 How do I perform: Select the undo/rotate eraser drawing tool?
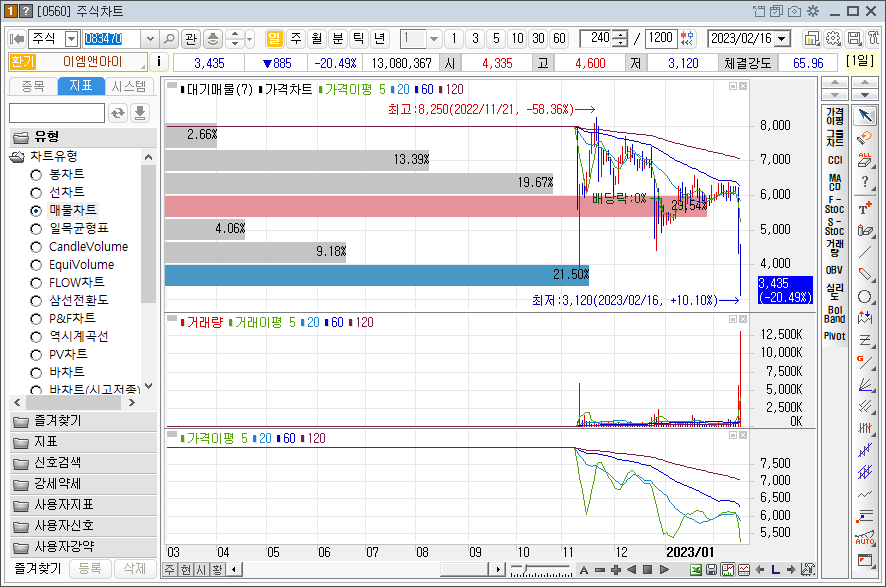click(x=865, y=138)
